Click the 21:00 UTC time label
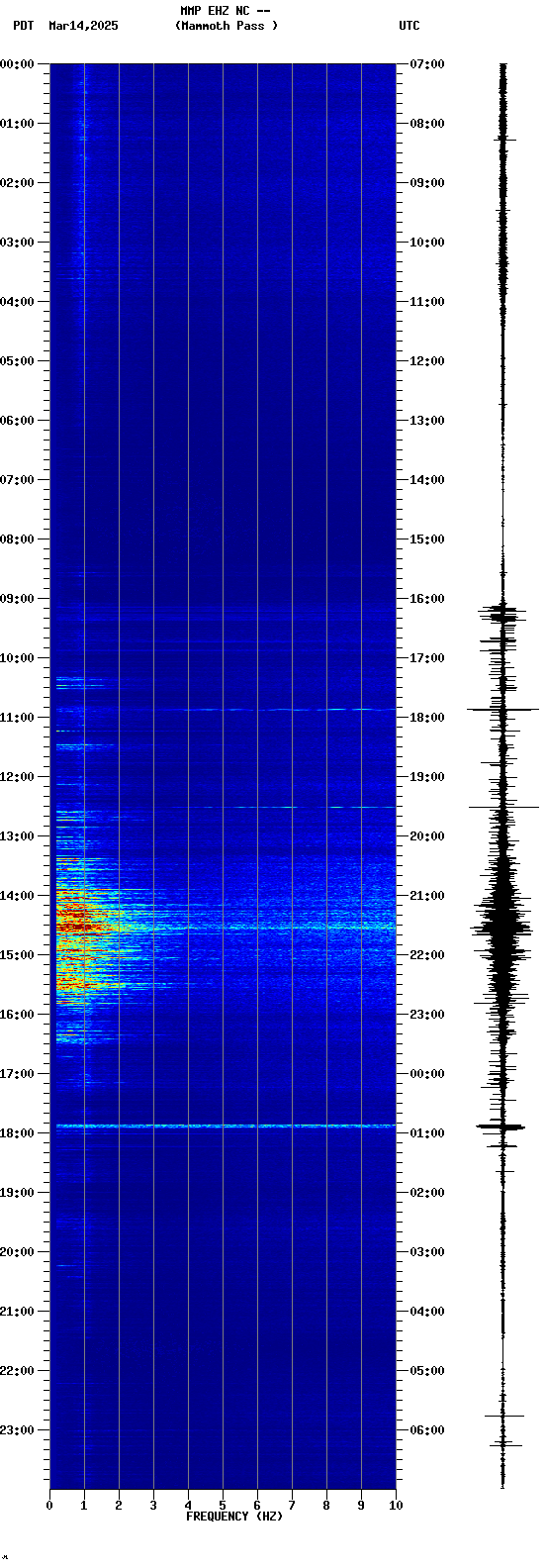The width and height of the screenshot is (546, 1568). pyautogui.click(x=427, y=896)
